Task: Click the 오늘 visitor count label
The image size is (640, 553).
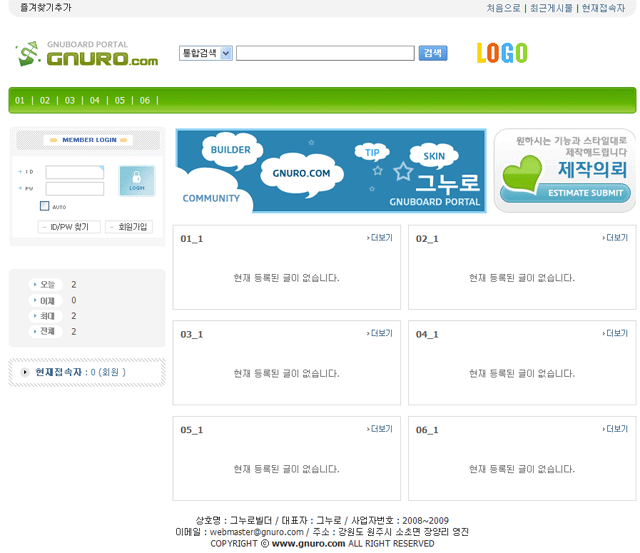Action: coord(45,284)
